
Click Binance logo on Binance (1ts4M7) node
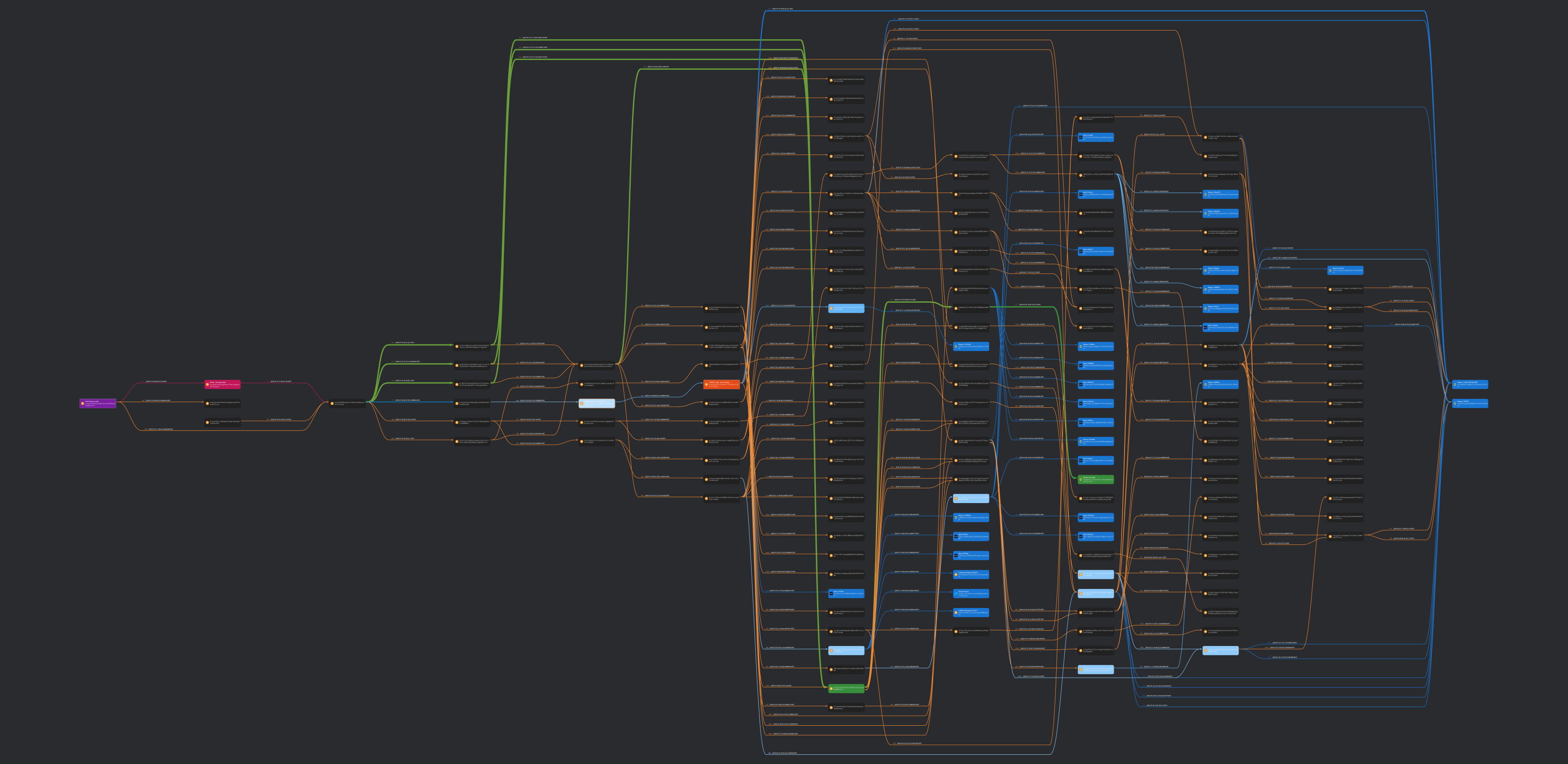[x=1081, y=441]
